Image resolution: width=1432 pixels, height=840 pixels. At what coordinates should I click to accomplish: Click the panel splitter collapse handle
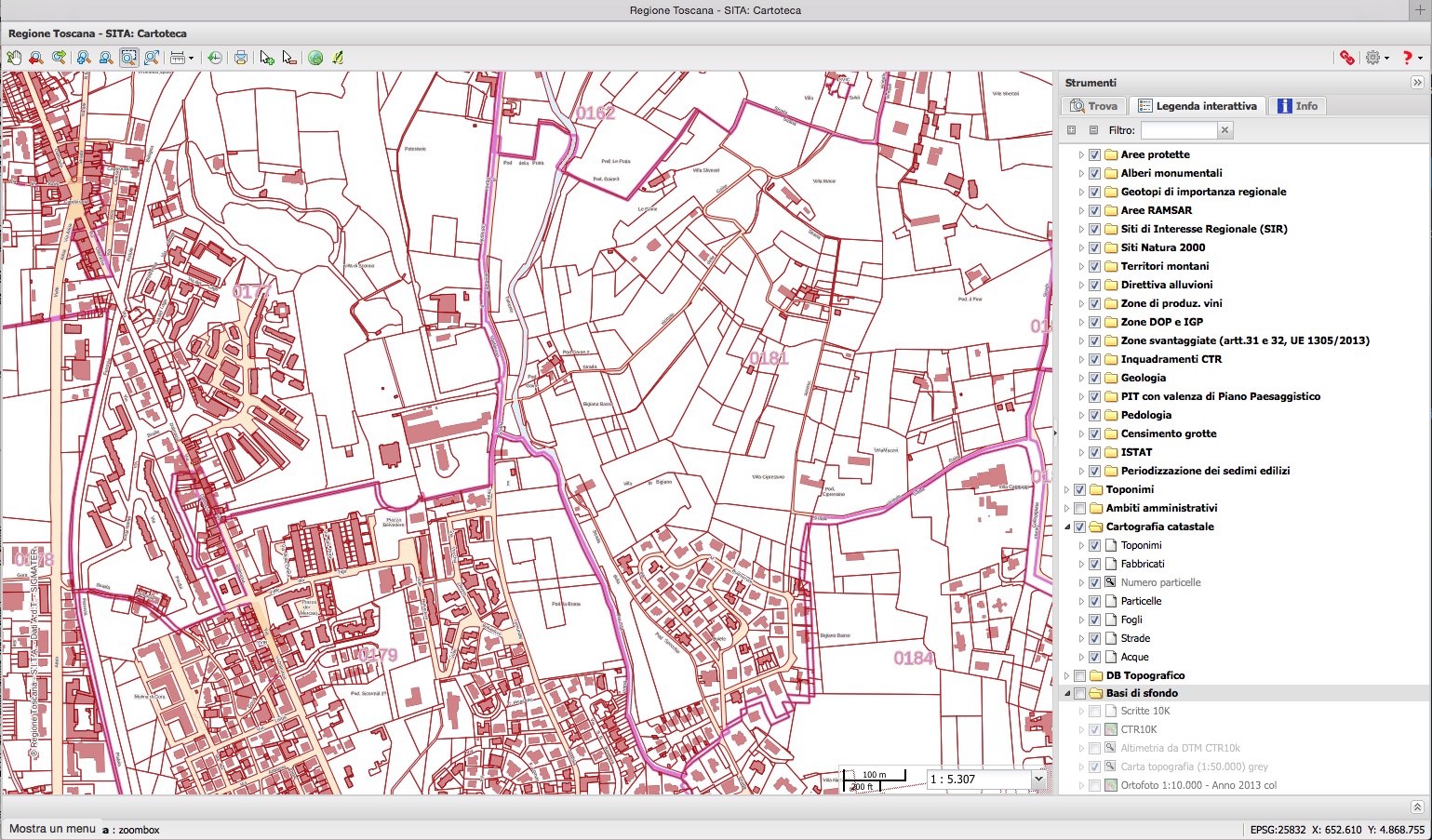[x=1054, y=433]
